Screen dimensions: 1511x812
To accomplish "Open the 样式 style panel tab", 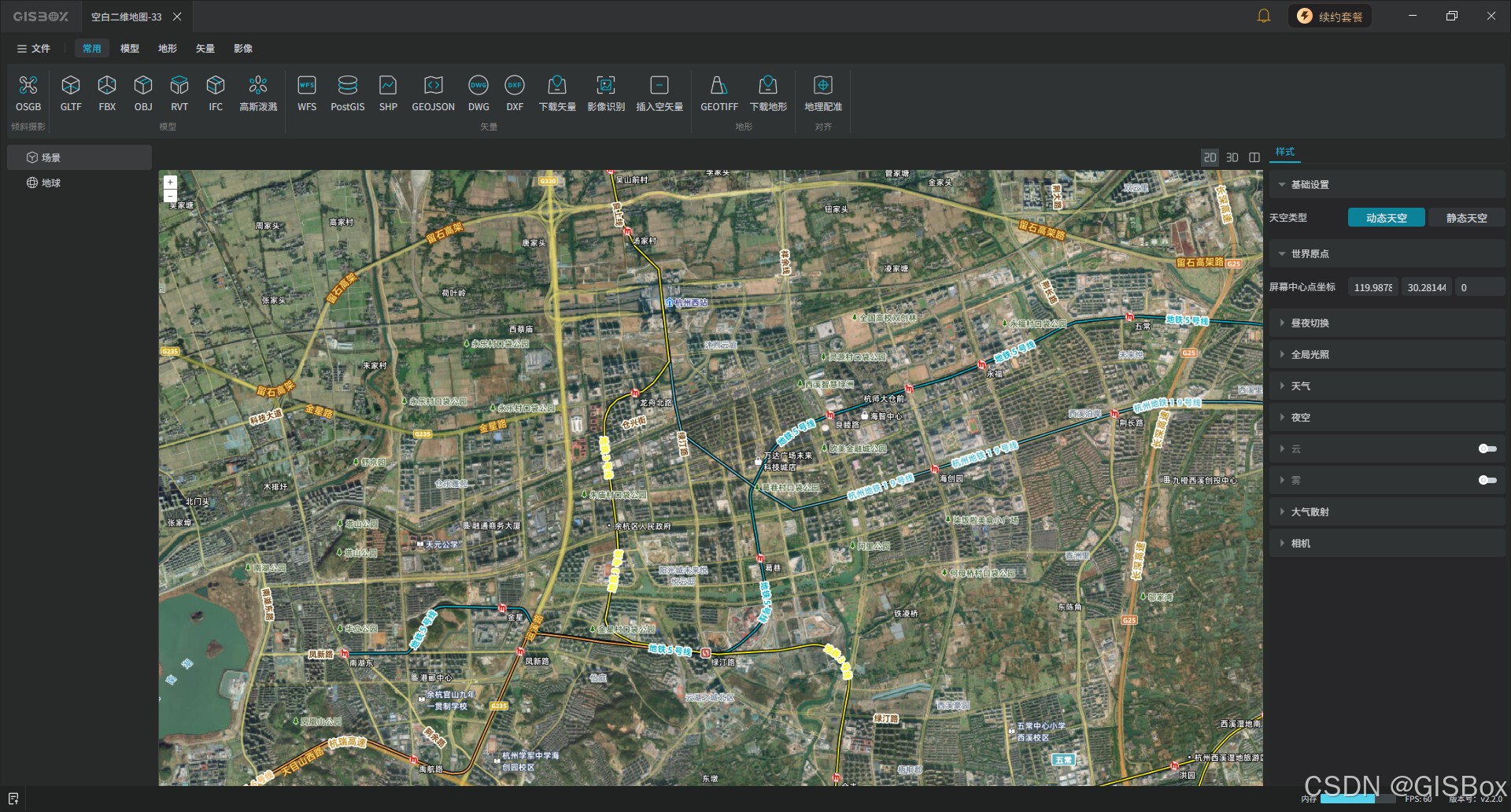I will click(1285, 152).
